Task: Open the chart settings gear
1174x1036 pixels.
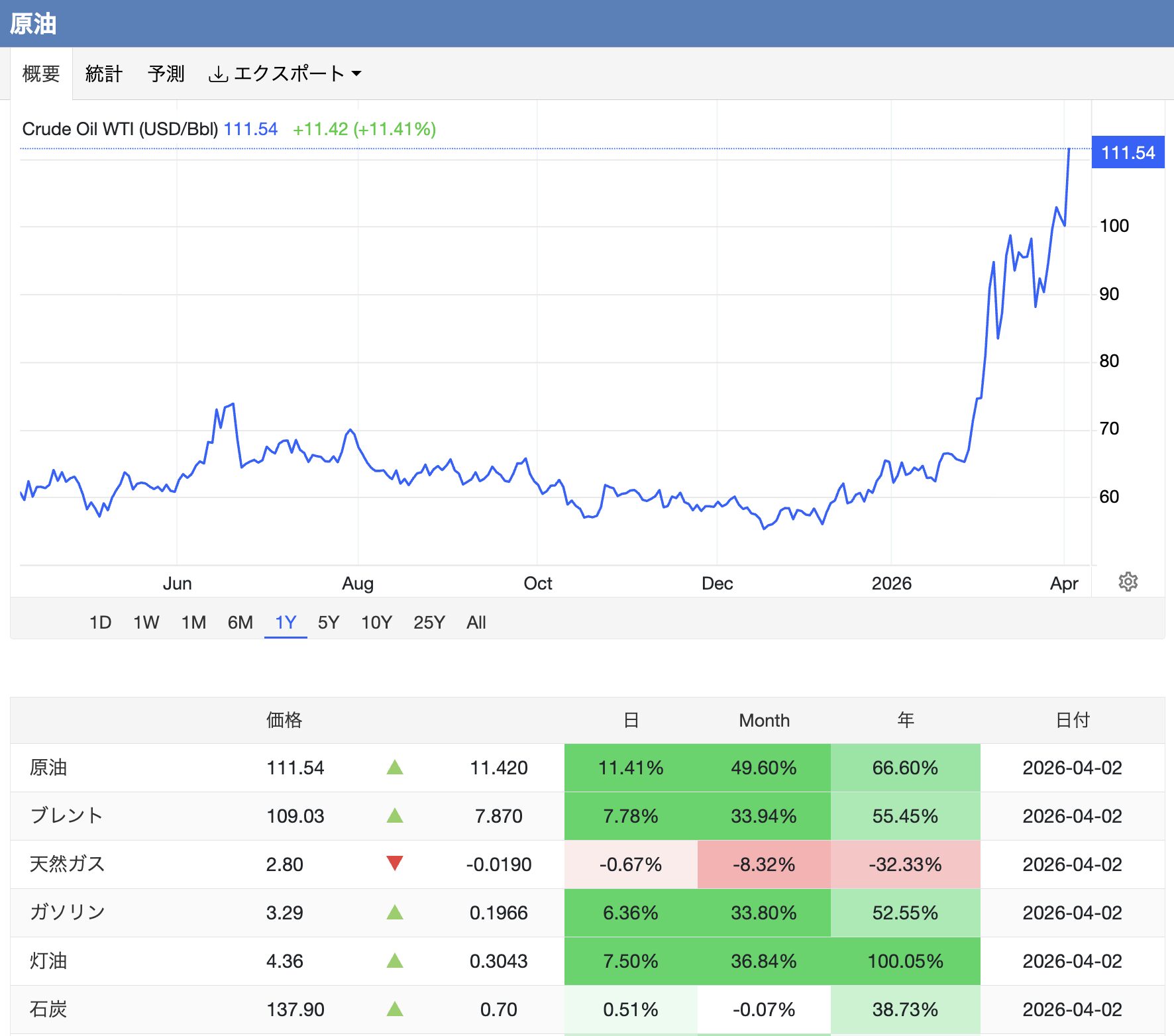Action: [1128, 581]
